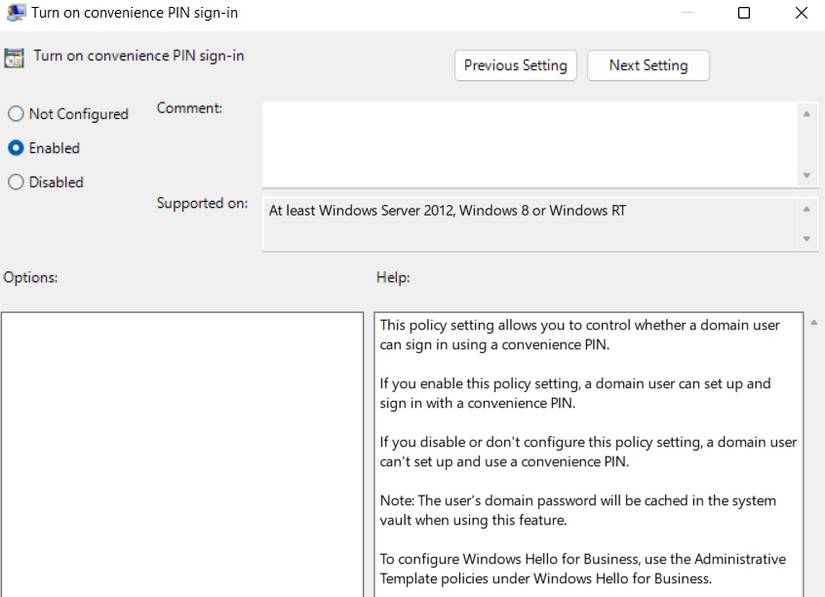Click the Supported on scroll-up arrow

[806, 208]
